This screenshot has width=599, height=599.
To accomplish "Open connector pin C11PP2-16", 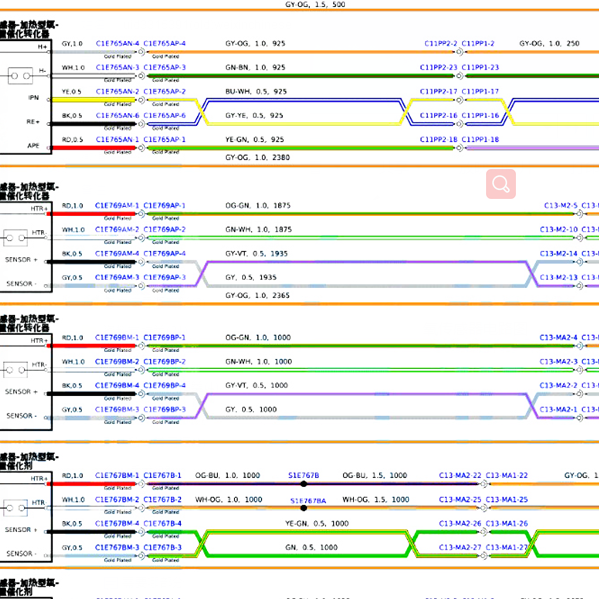I will (x=438, y=115).
